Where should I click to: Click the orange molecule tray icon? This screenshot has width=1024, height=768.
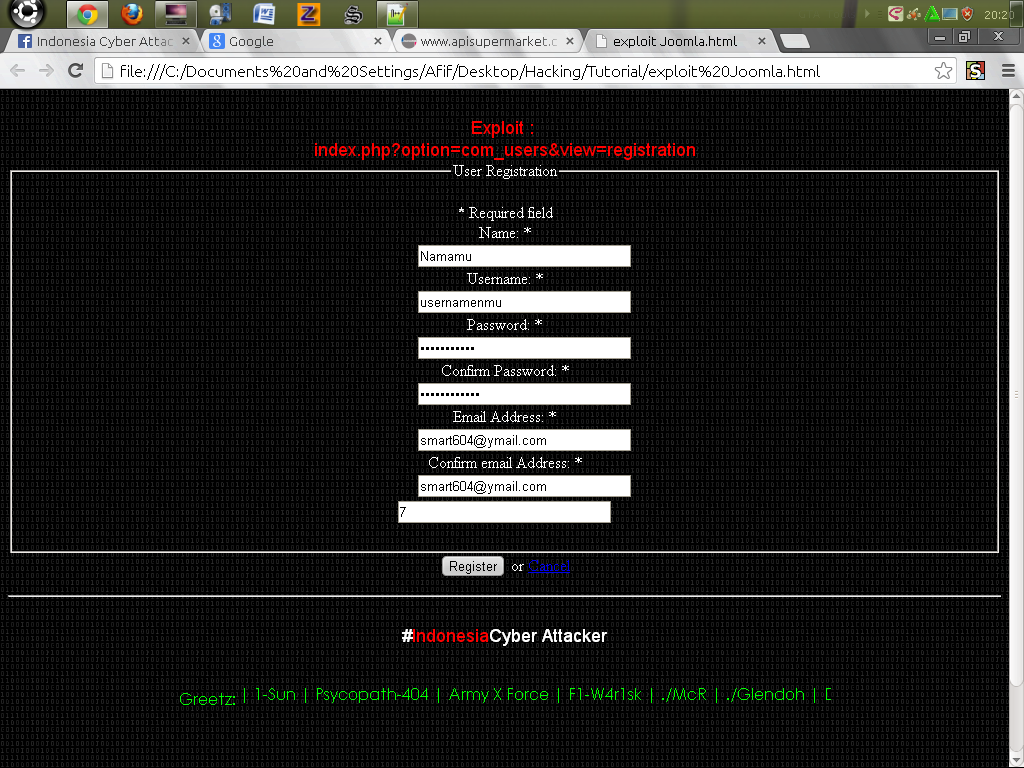coord(914,14)
